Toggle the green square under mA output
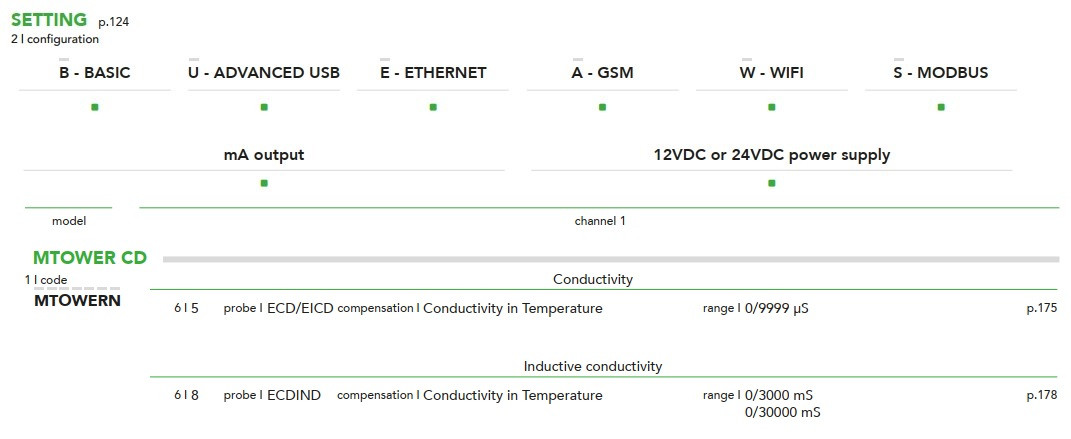This screenshot has width=1071, height=439. (264, 183)
